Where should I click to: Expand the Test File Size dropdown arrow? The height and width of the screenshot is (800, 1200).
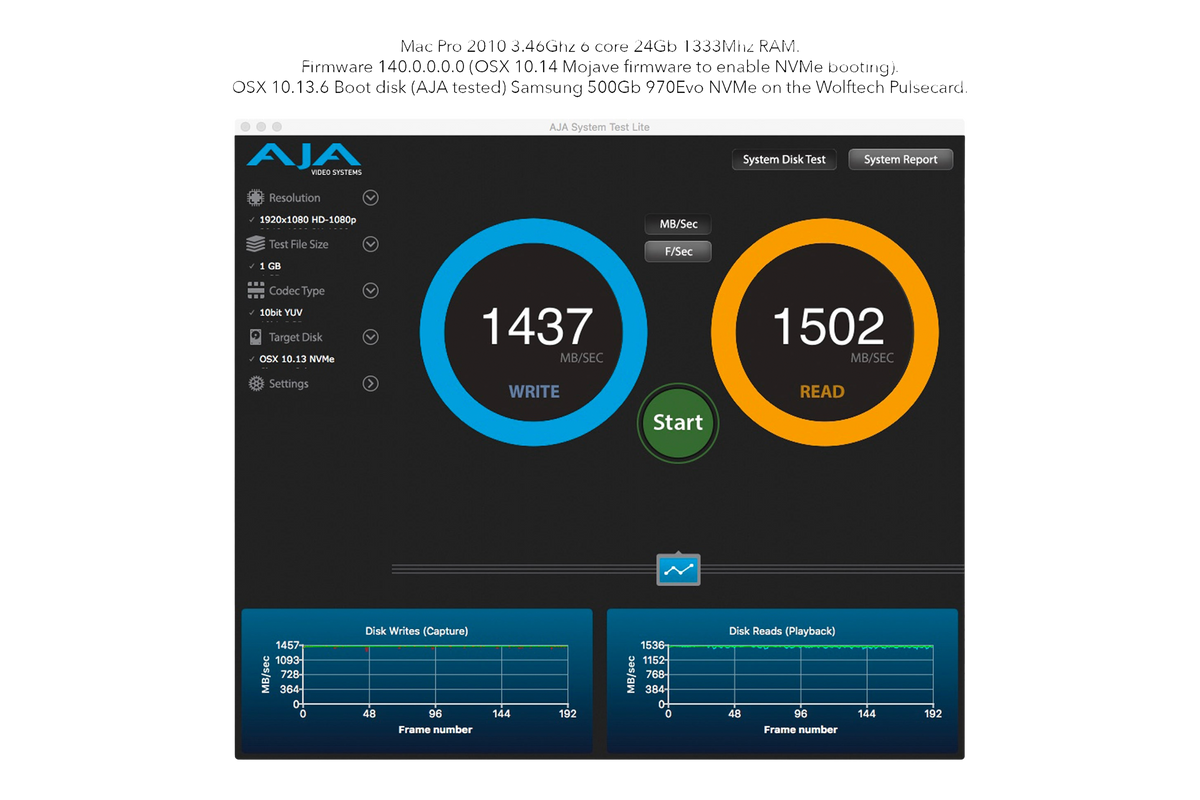[x=370, y=244]
